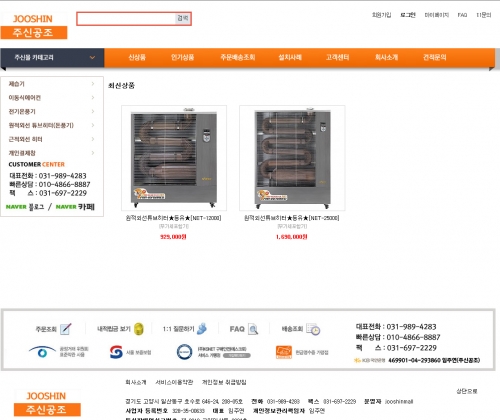Click the 1:1 inquiry person icon
500x420 pixels.
tap(202, 329)
